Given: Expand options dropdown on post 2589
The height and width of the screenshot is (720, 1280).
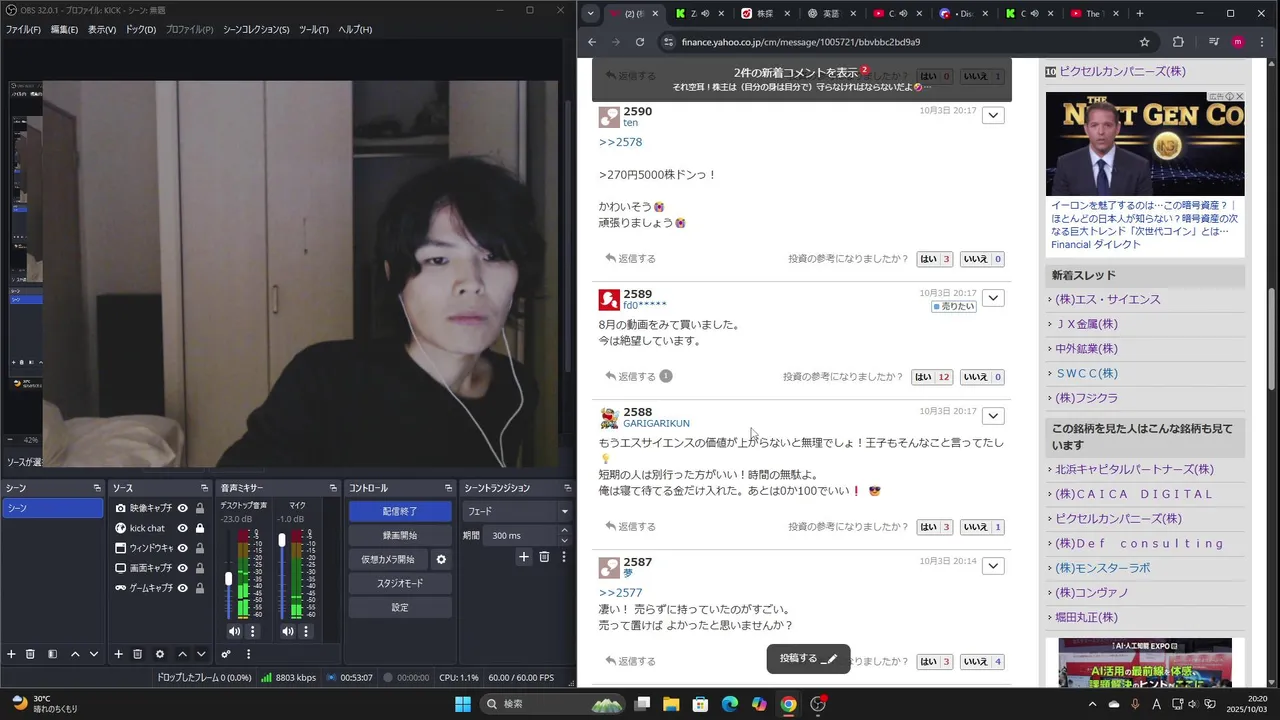Looking at the screenshot, I should coord(993,298).
